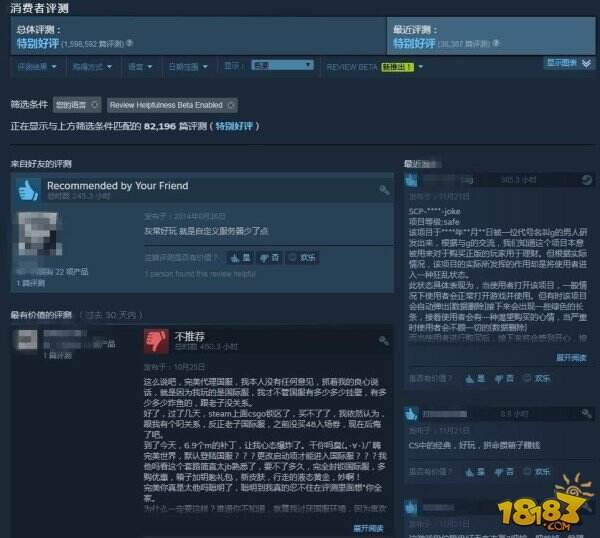This screenshot has height=538, width=600.
Task: Click the question mark icon beside overall review count
Action: (130, 43)
